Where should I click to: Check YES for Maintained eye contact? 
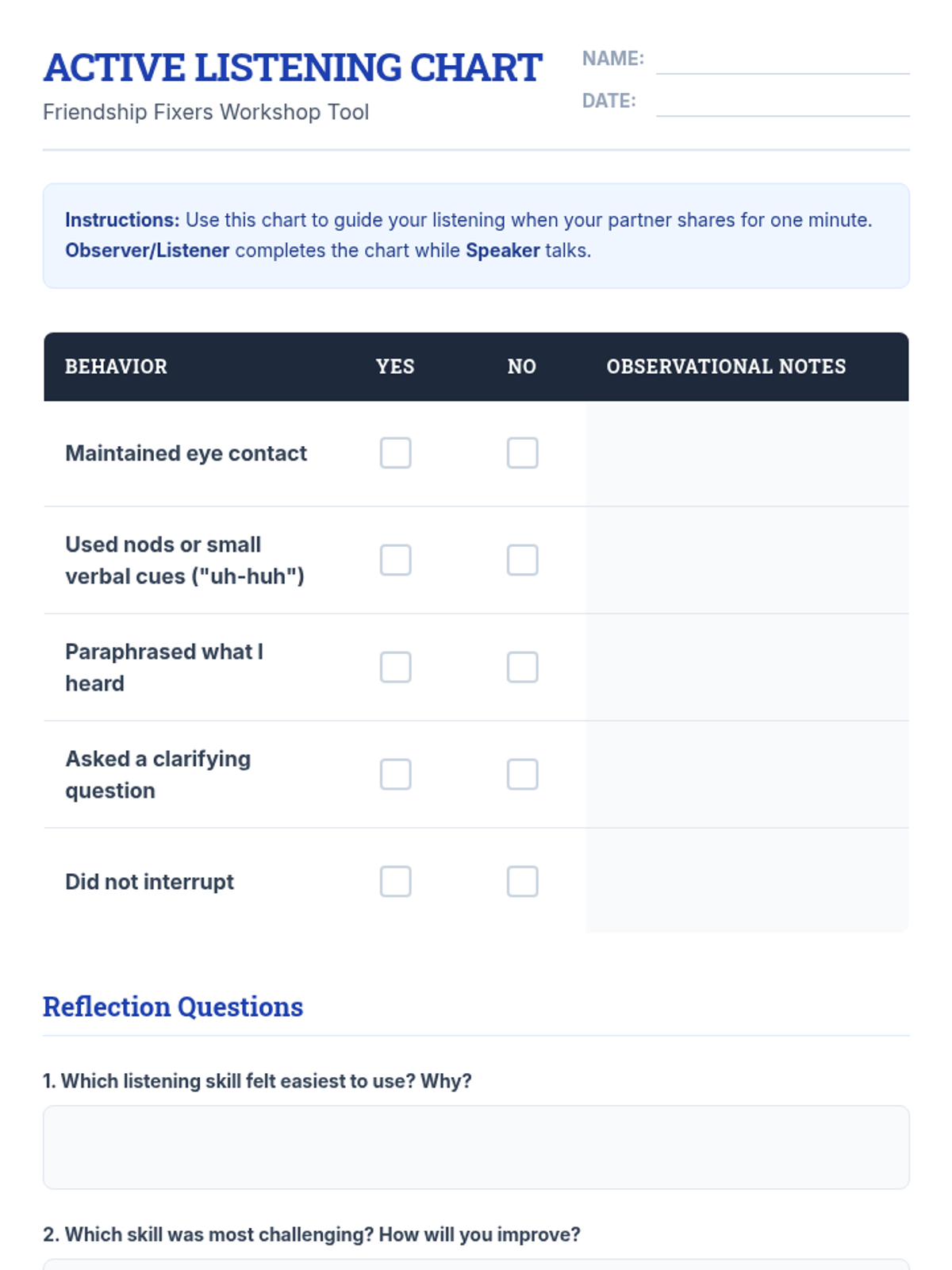pos(395,453)
